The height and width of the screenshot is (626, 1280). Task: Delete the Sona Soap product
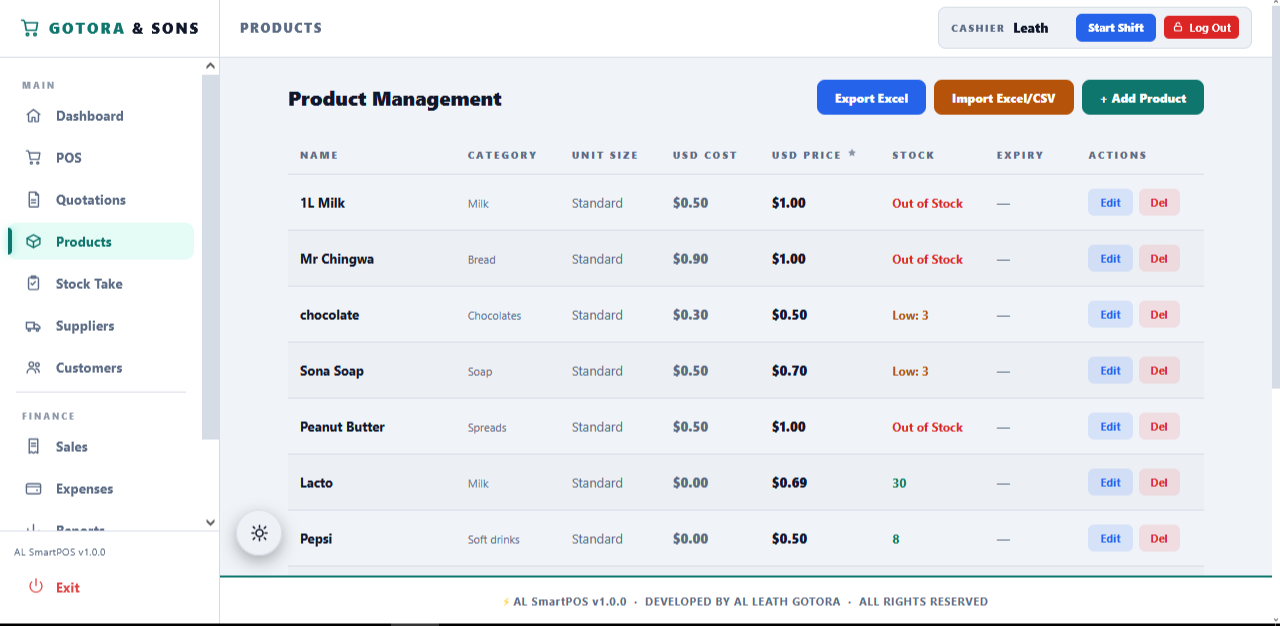click(1159, 371)
